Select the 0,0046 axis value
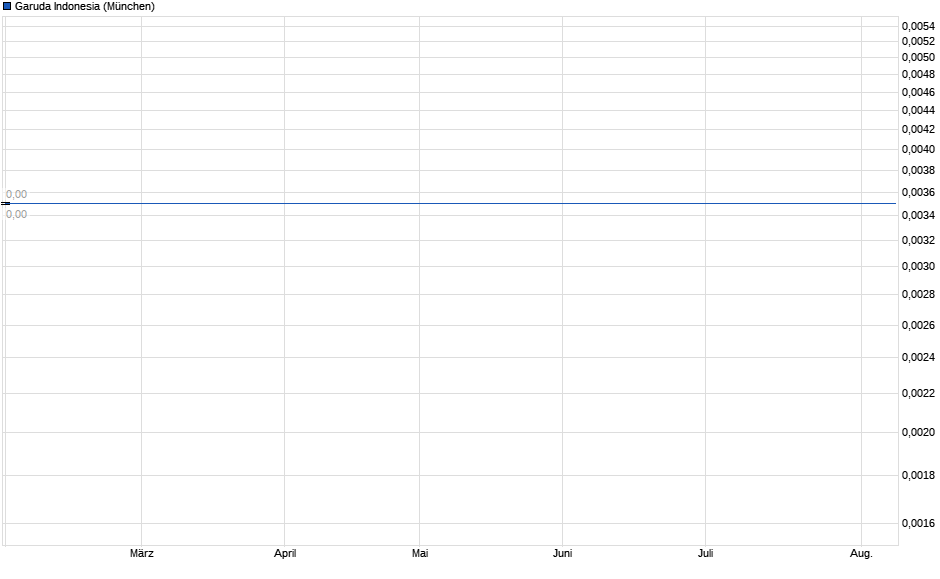This screenshot has height=579, width=940. click(918, 92)
